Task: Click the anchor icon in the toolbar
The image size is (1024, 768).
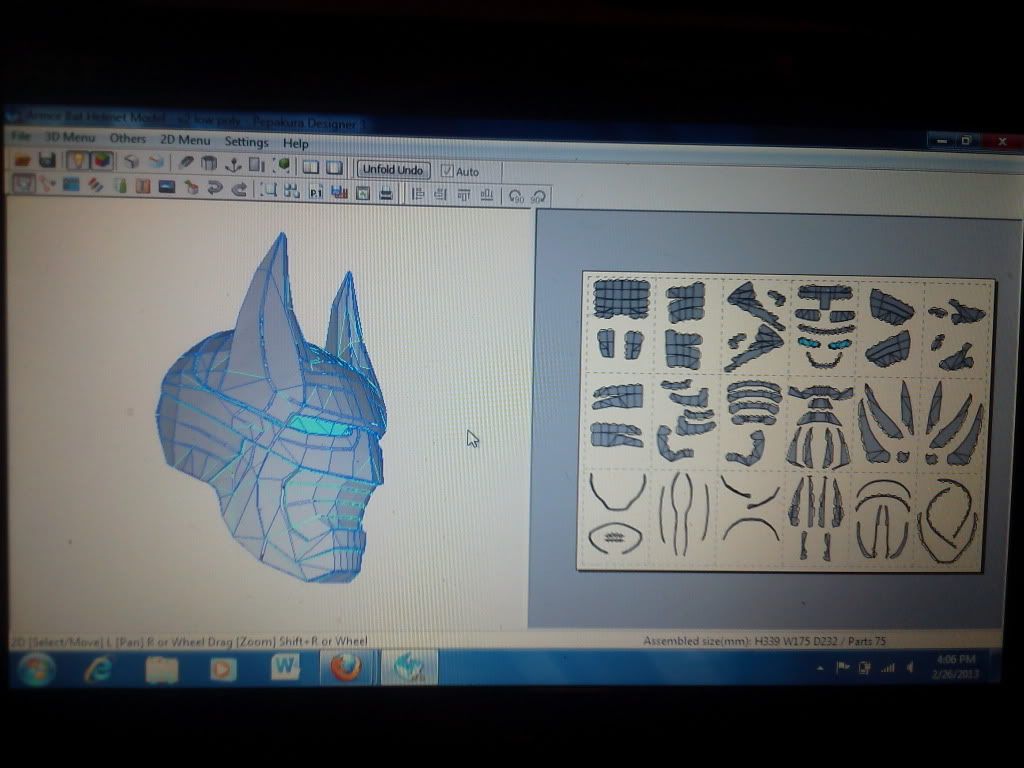Action: click(x=233, y=165)
